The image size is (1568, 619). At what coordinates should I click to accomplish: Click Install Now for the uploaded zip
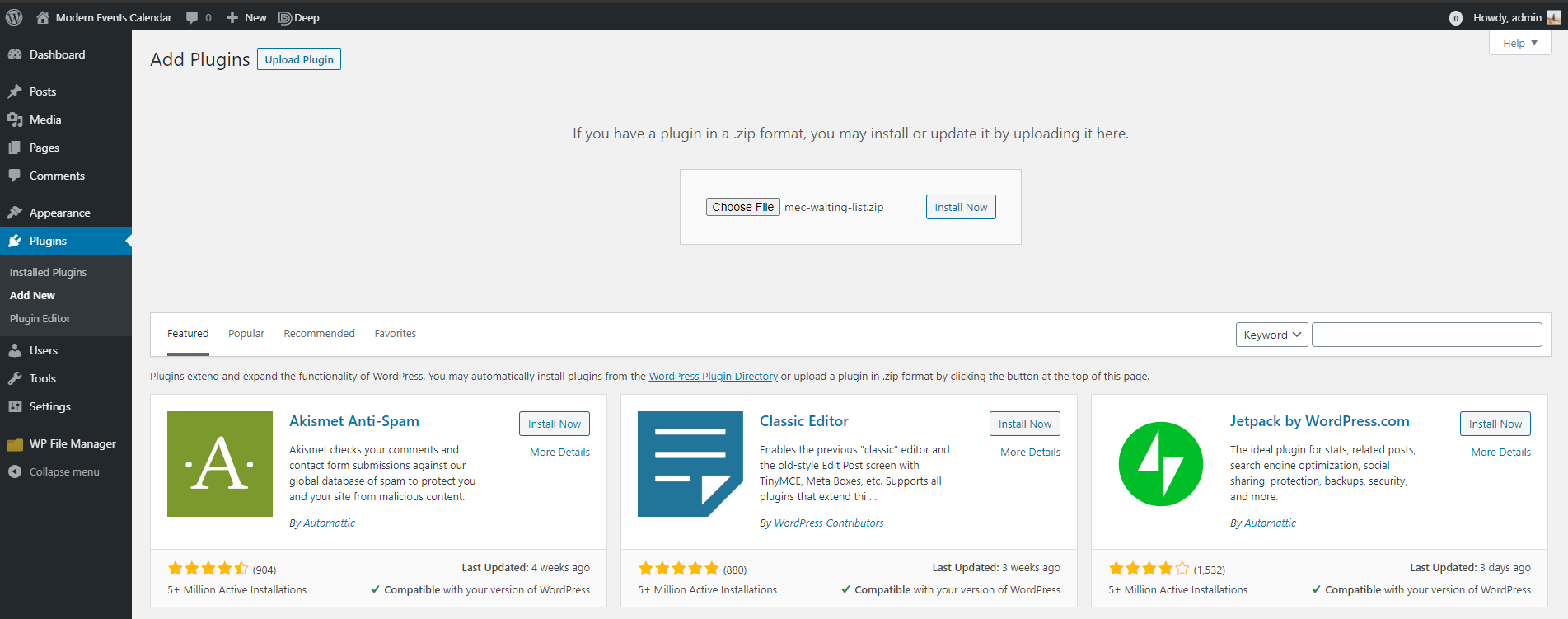(x=961, y=207)
